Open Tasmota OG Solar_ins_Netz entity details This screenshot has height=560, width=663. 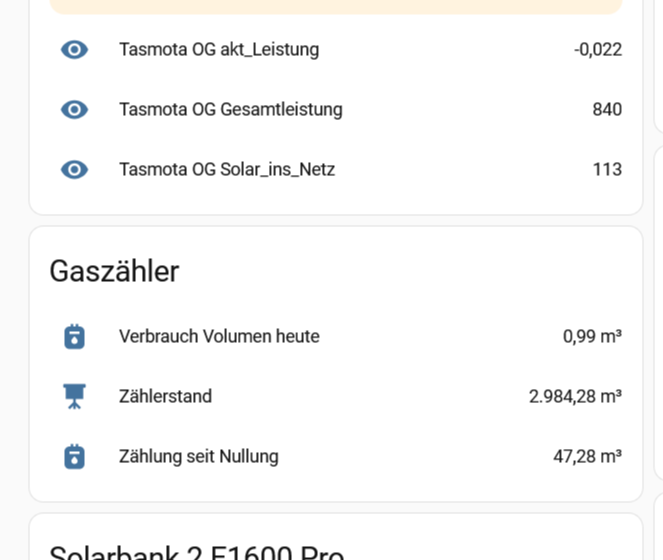227,169
